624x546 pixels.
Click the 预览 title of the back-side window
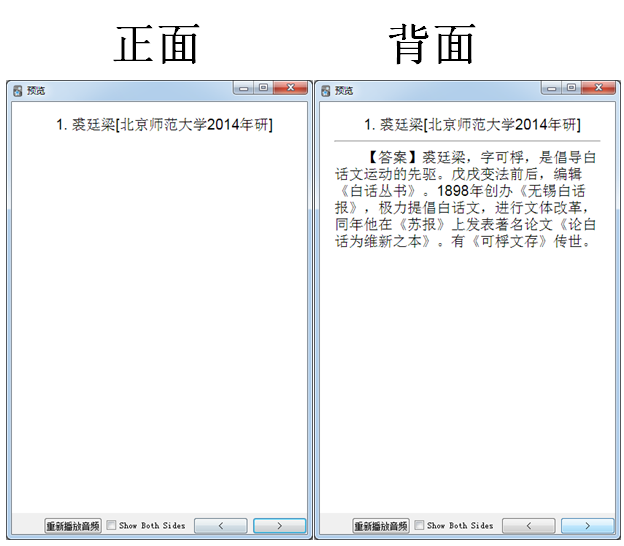coord(344,91)
